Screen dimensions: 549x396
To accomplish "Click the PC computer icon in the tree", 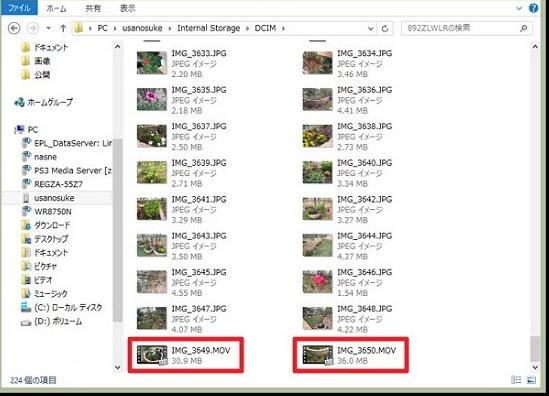I will (x=20, y=130).
